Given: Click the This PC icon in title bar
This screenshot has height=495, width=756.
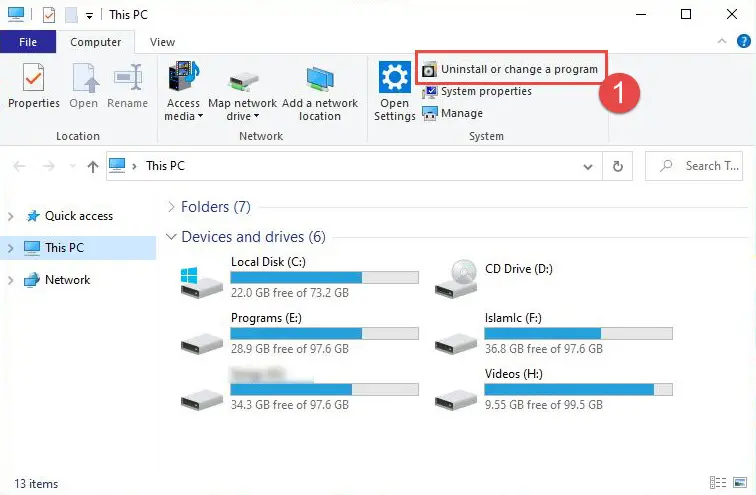Looking at the screenshot, I should pos(16,14).
